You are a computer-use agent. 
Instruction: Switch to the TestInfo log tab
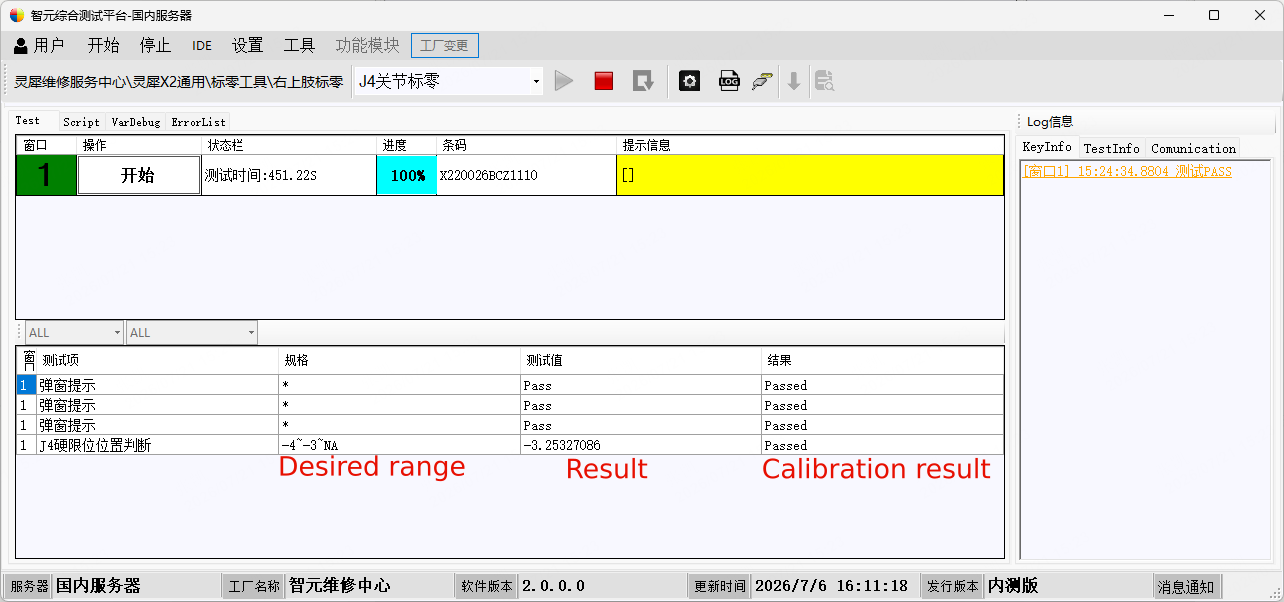tap(1111, 148)
